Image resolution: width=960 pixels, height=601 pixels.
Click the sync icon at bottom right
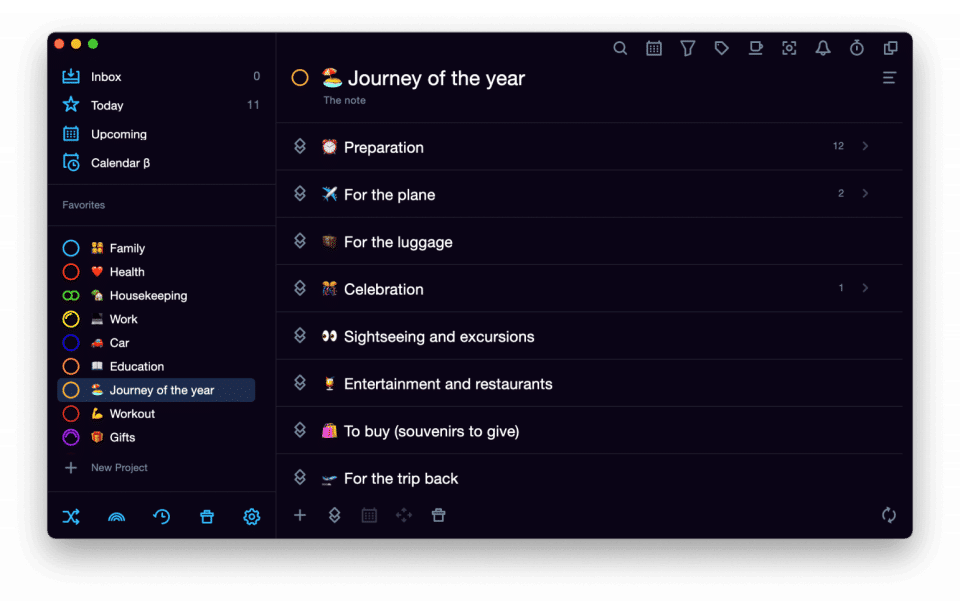pos(889,515)
